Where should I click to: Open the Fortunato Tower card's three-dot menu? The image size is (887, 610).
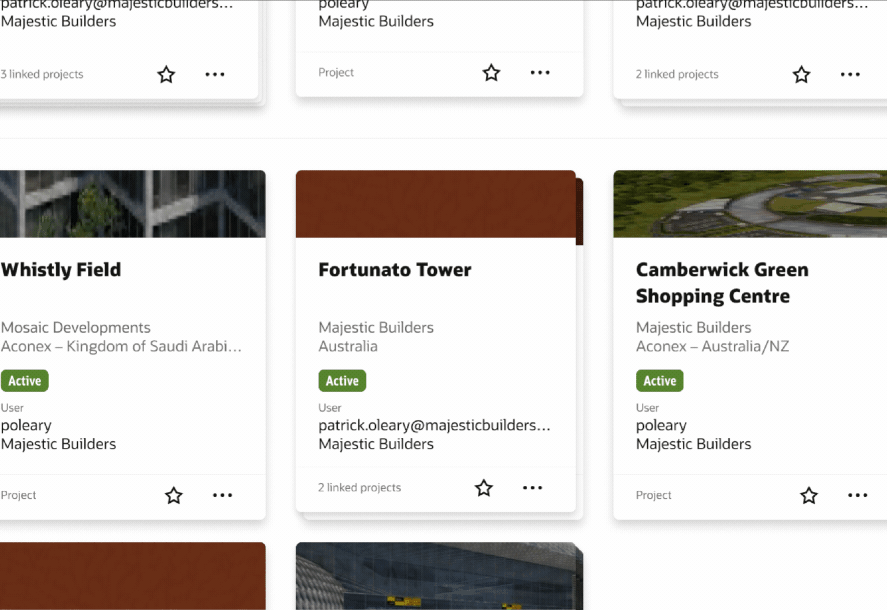(532, 488)
